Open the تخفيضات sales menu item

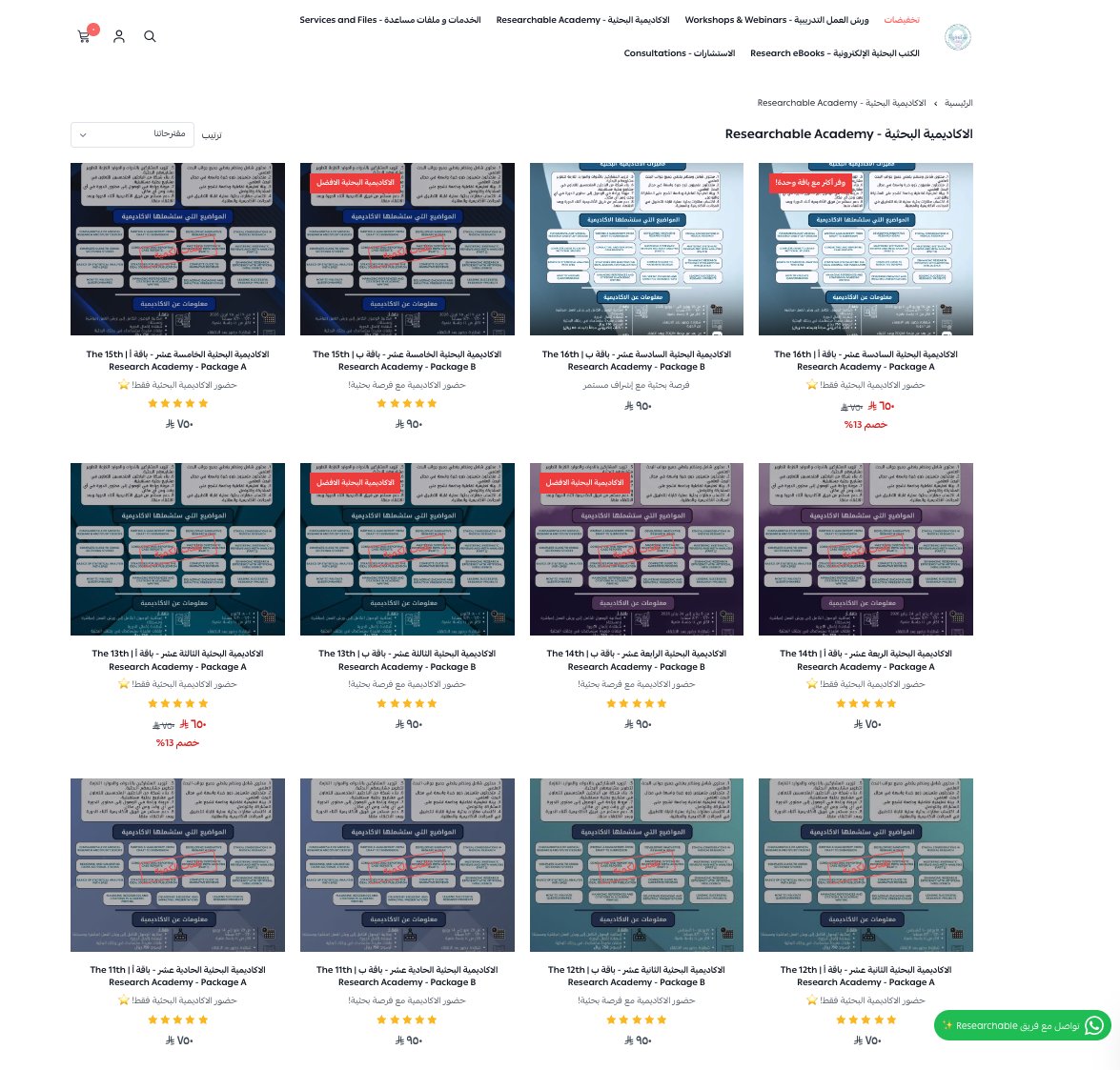click(x=902, y=20)
